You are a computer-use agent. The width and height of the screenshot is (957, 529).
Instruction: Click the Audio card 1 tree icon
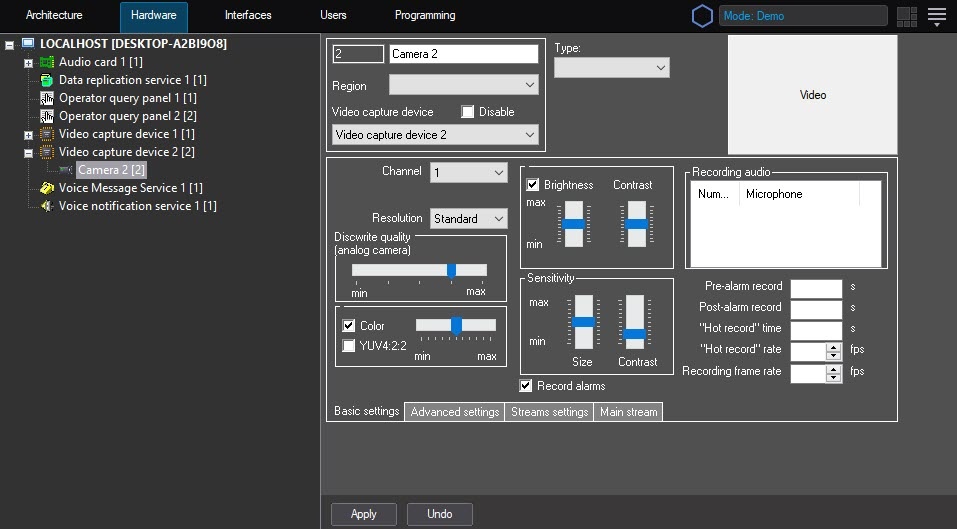(47, 62)
